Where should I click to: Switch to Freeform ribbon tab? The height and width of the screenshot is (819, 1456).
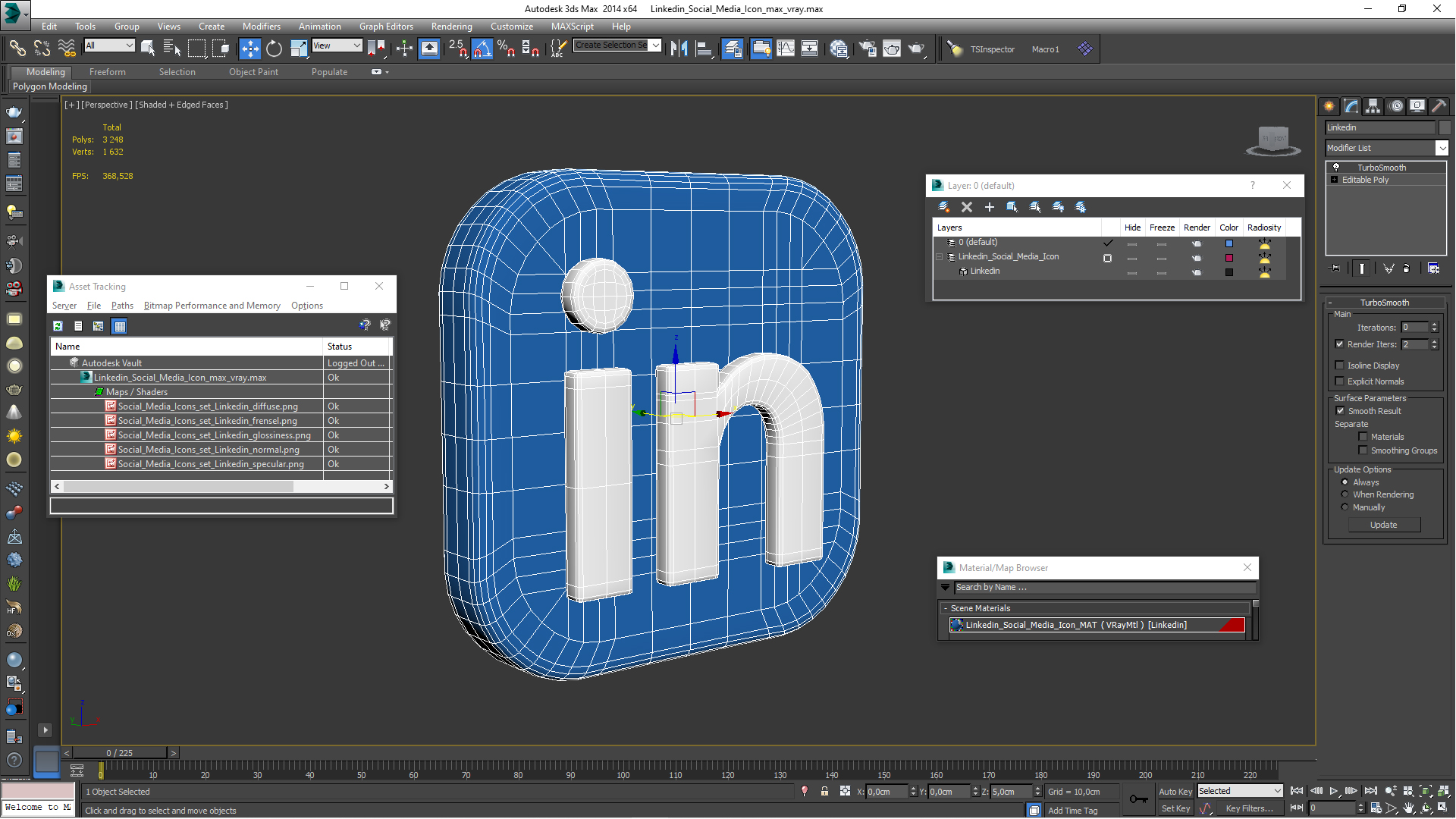pos(108,72)
